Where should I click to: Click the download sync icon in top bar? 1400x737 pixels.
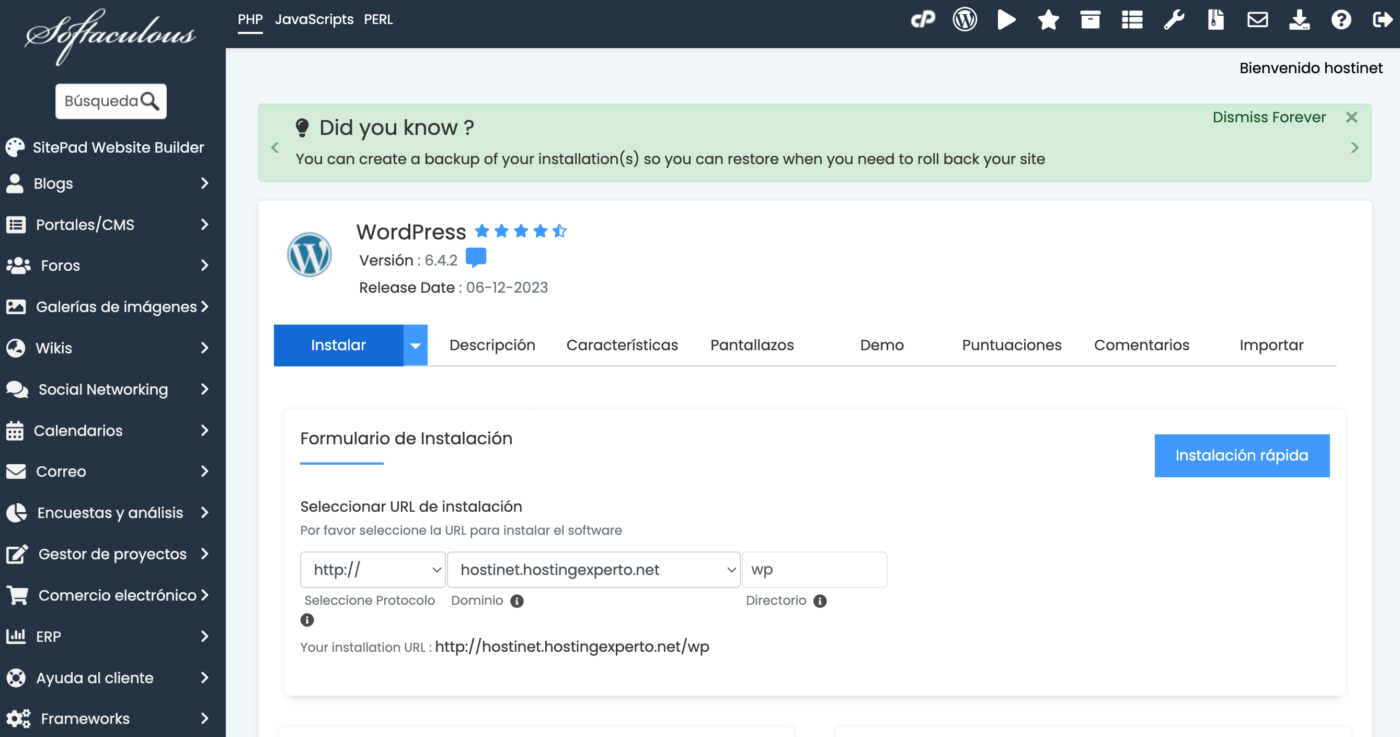1299,19
